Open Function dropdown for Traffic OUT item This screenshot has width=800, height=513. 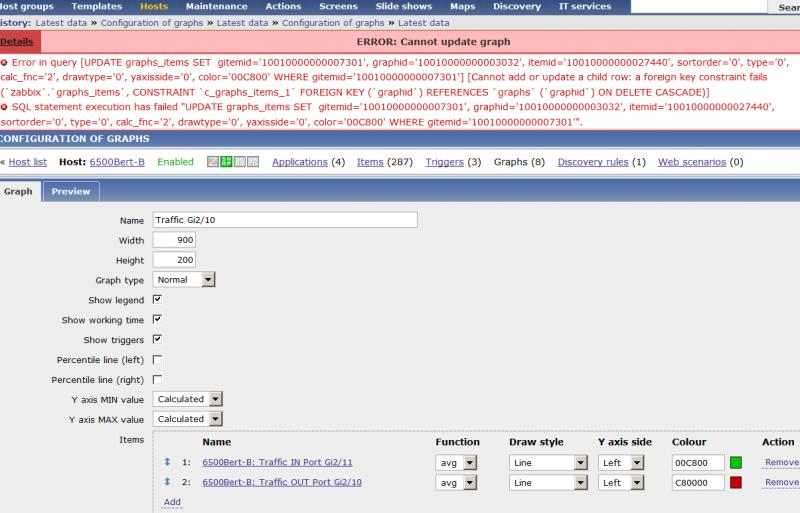click(456, 483)
